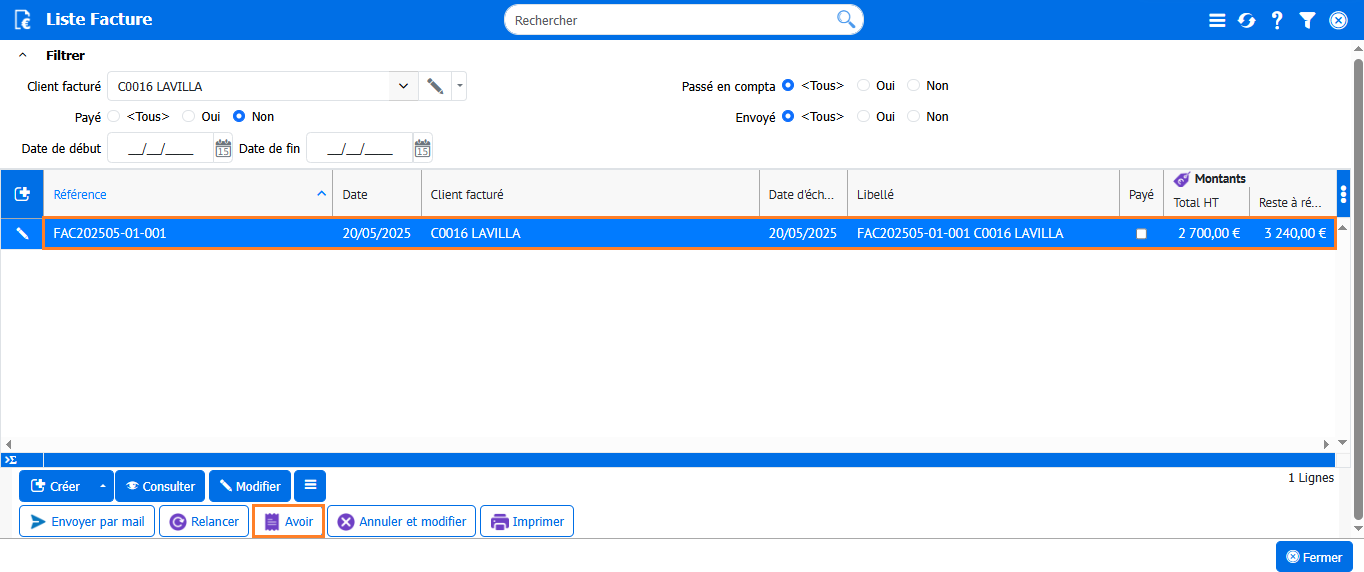Open the Créer button dropdown arrow
This screenshot has width=1364, height=572.
click(x=102, y=486)
